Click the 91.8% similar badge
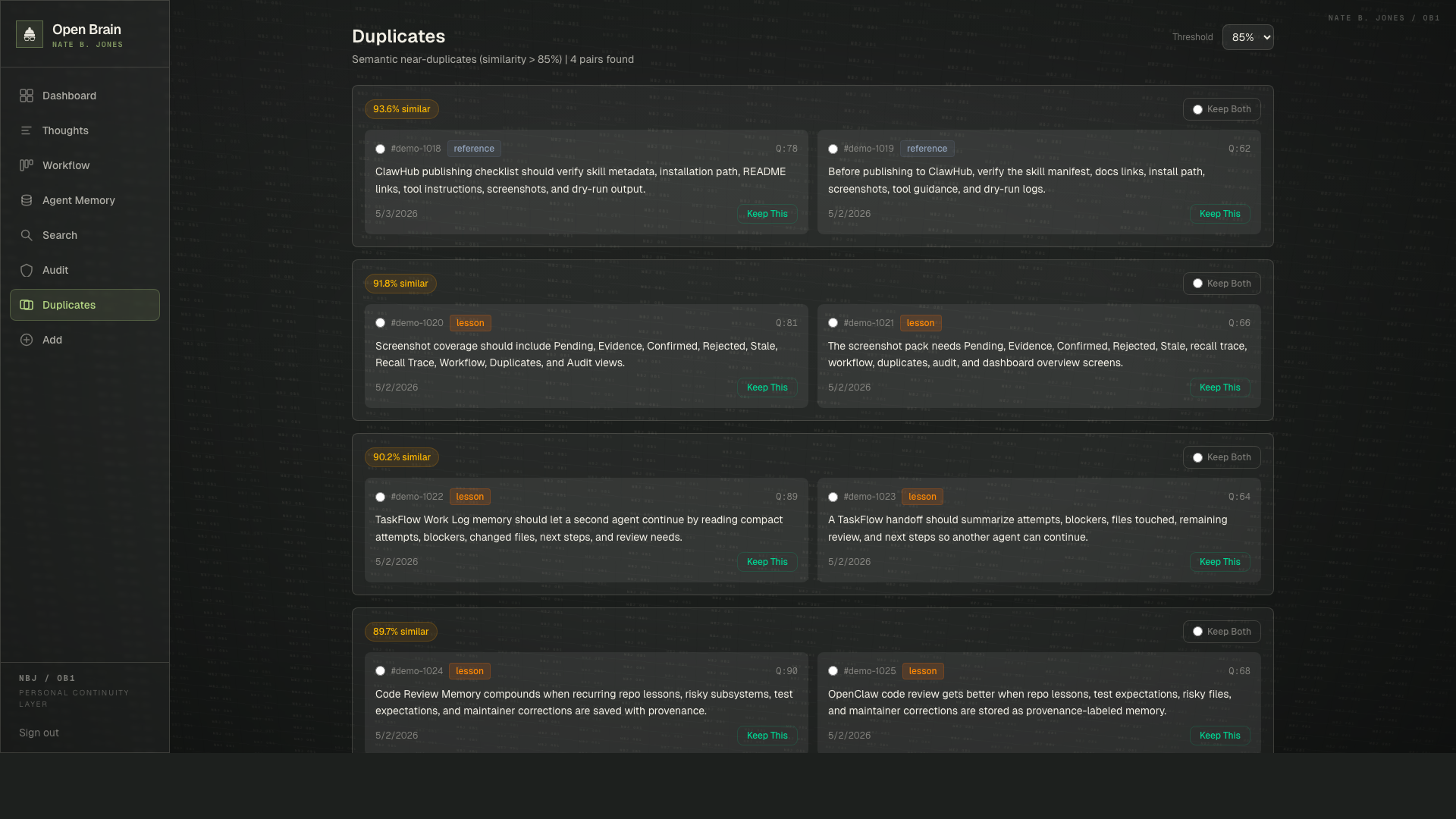Screen dimensions: 1456x819 tap(400, 284)
